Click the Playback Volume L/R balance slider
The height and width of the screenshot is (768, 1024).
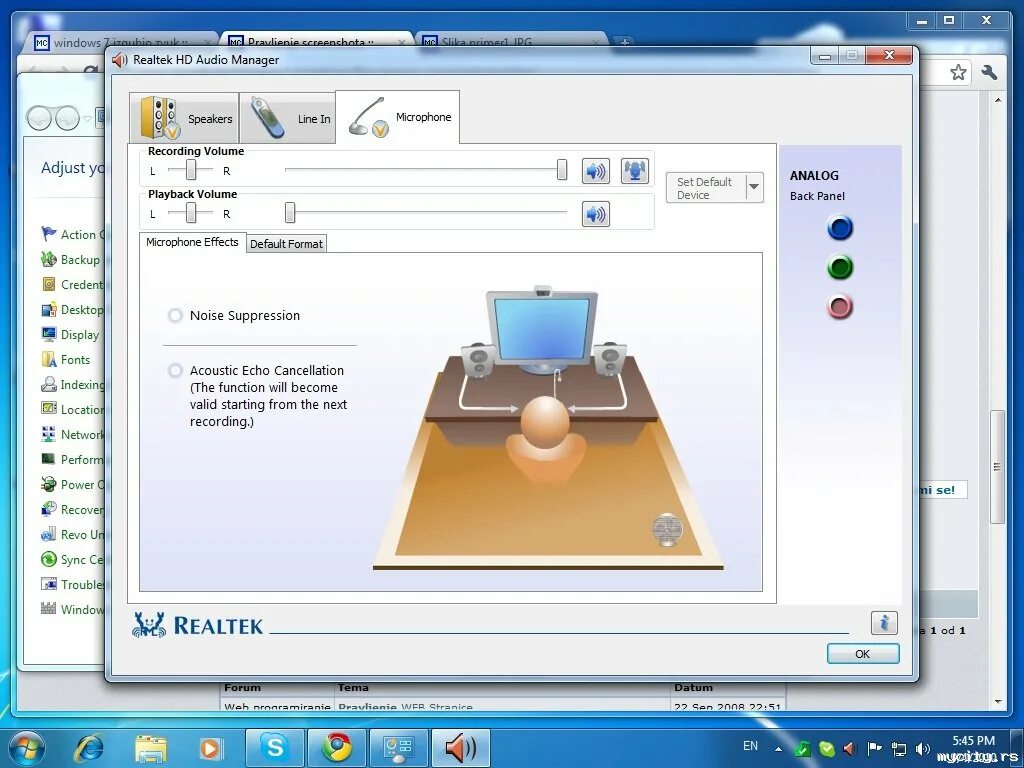coord(190,212)
